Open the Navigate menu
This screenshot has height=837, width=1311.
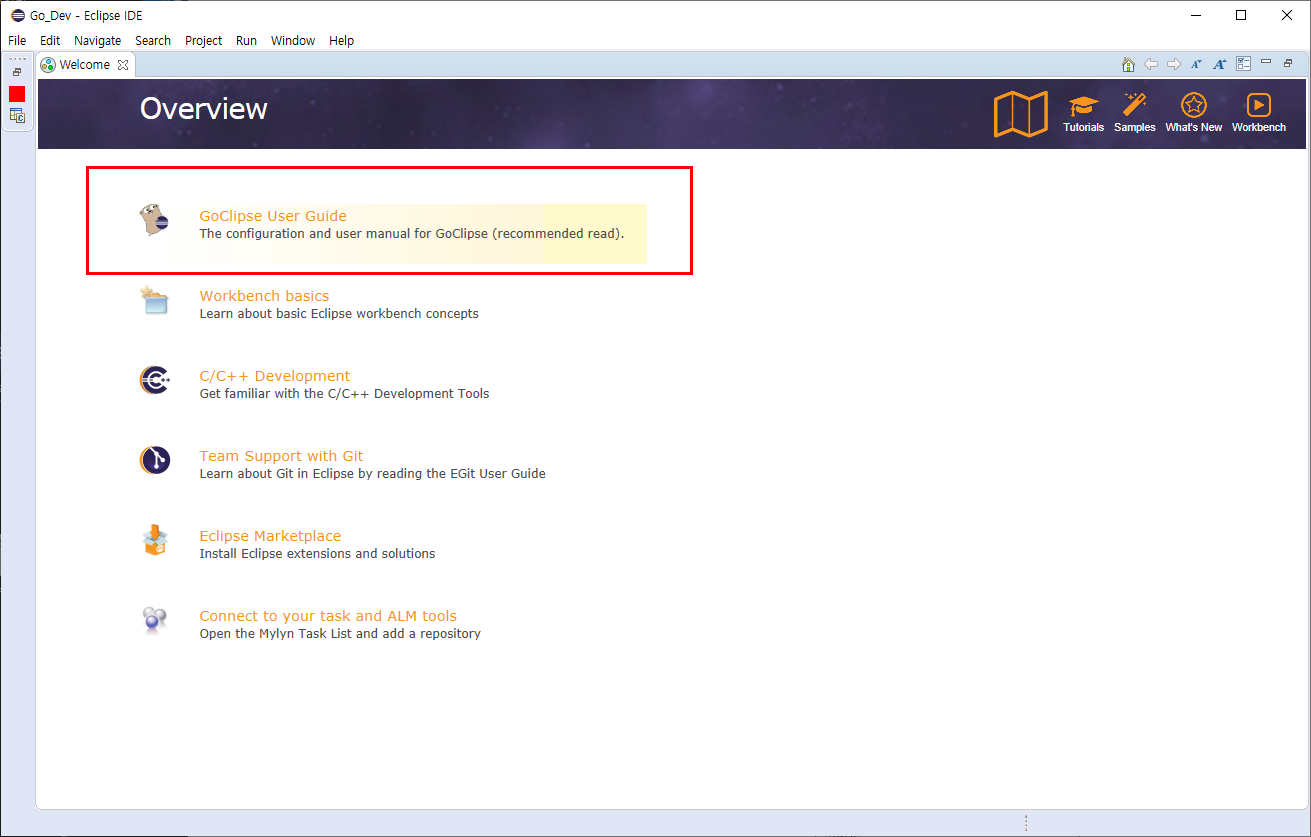tap(98, 41)
